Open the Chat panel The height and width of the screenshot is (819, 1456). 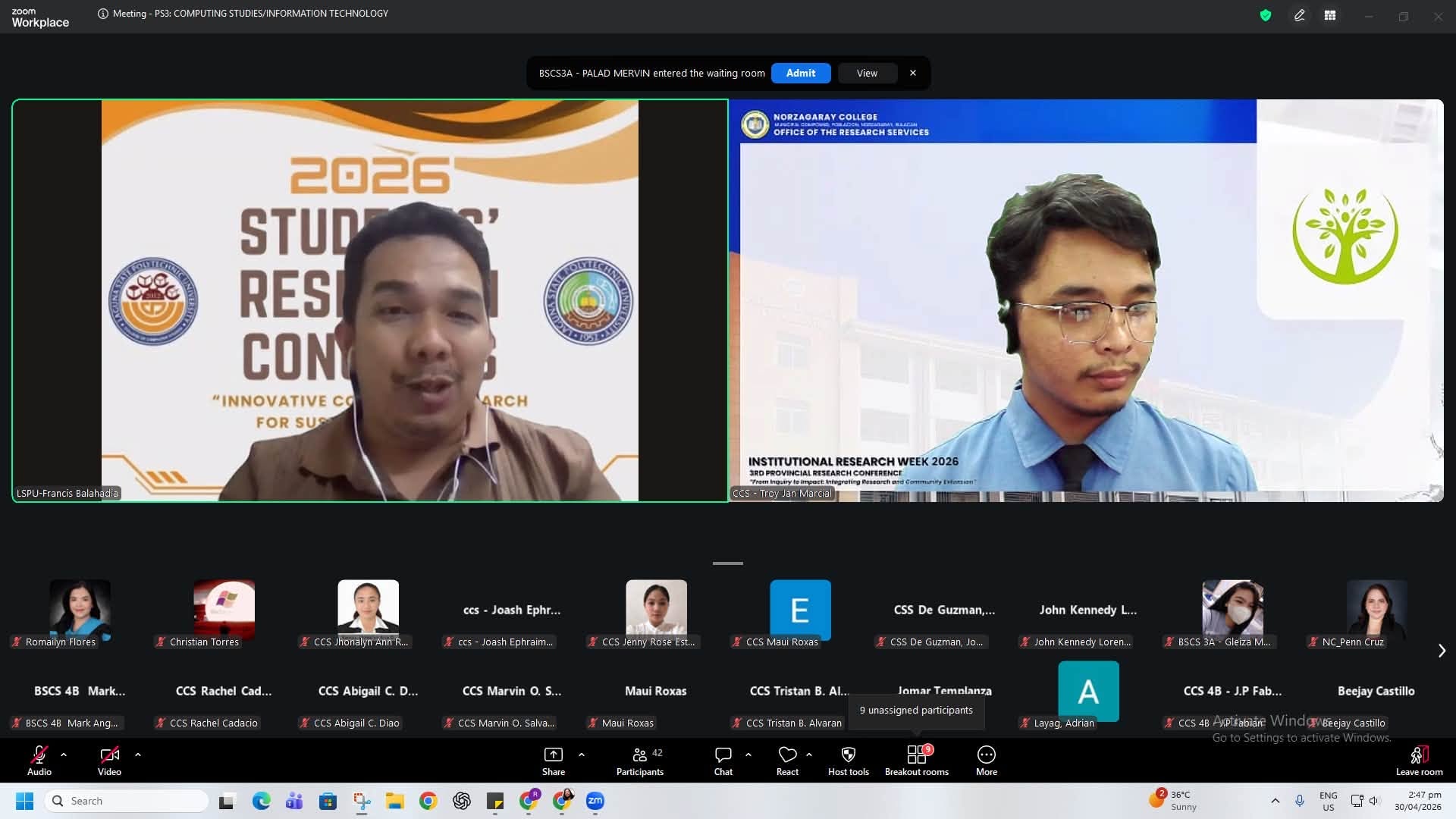[x=723, y=761]
